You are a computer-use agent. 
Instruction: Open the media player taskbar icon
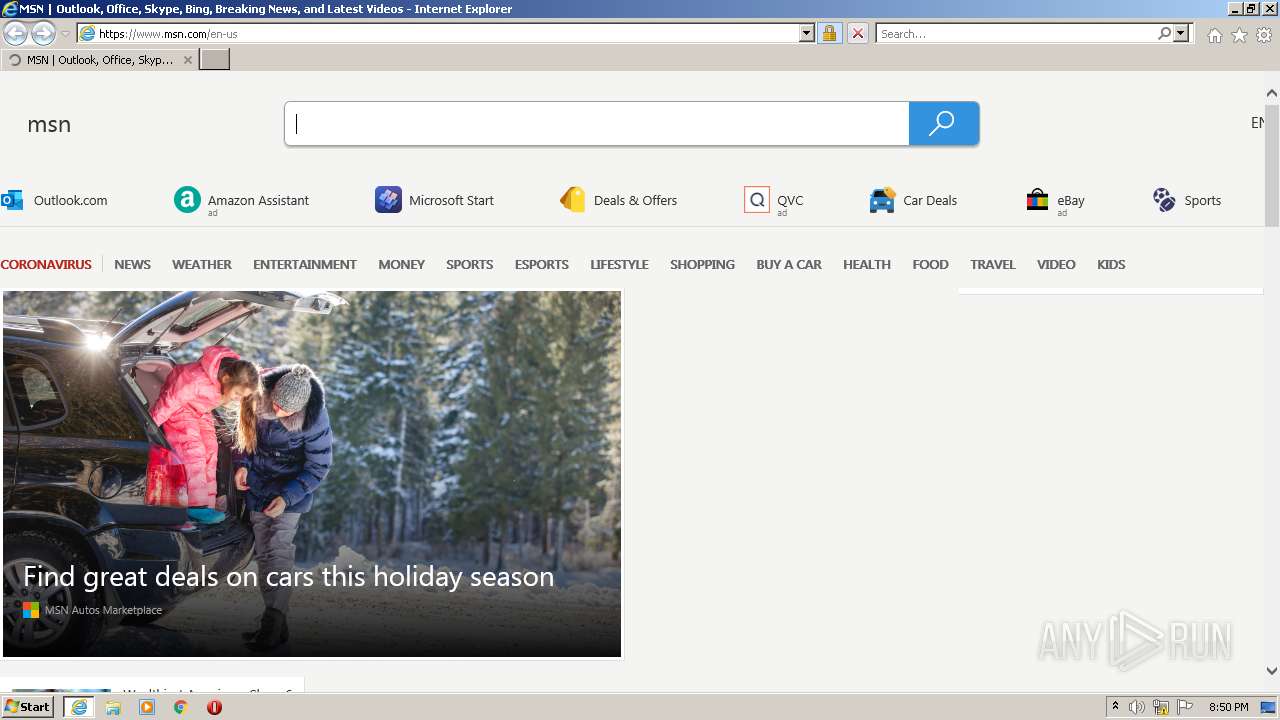[x=147, y=707]
